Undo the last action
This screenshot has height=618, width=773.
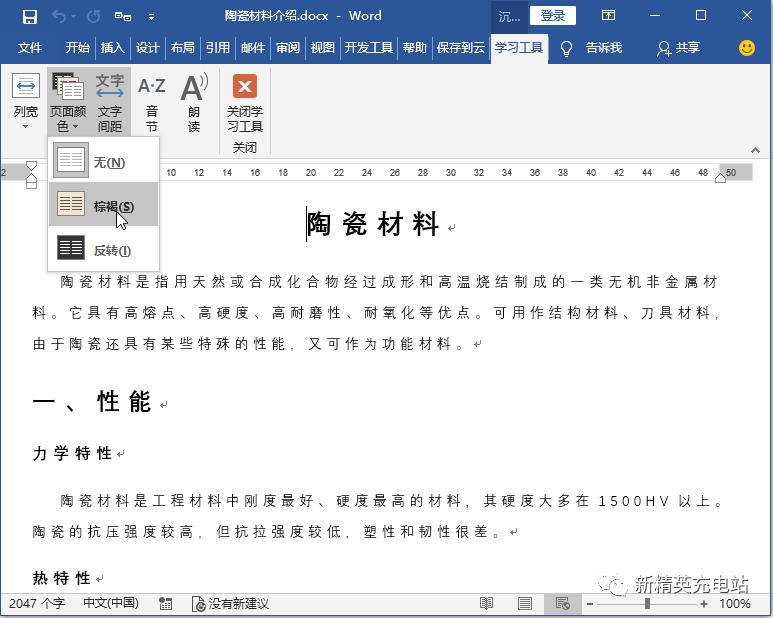coord(60,17)
